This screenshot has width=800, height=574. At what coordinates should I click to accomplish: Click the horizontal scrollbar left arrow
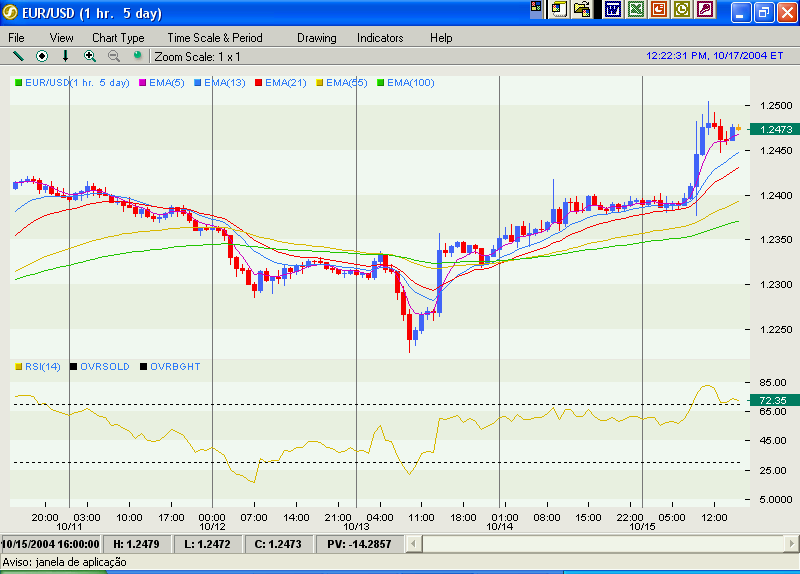431,543
